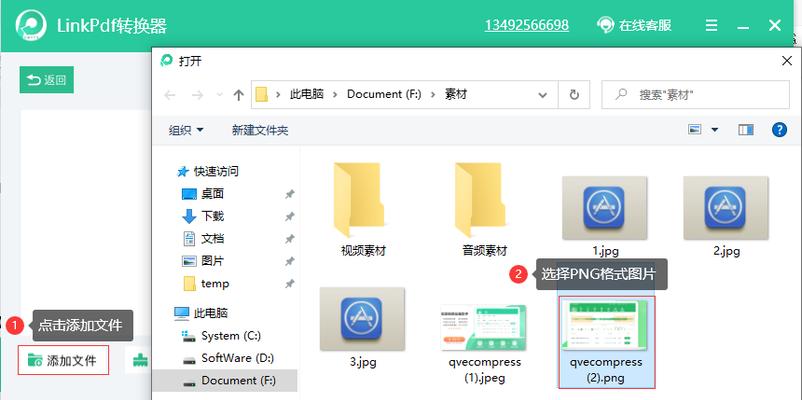Click the breadcrumb chevron before 此电脑

point(278,95)
